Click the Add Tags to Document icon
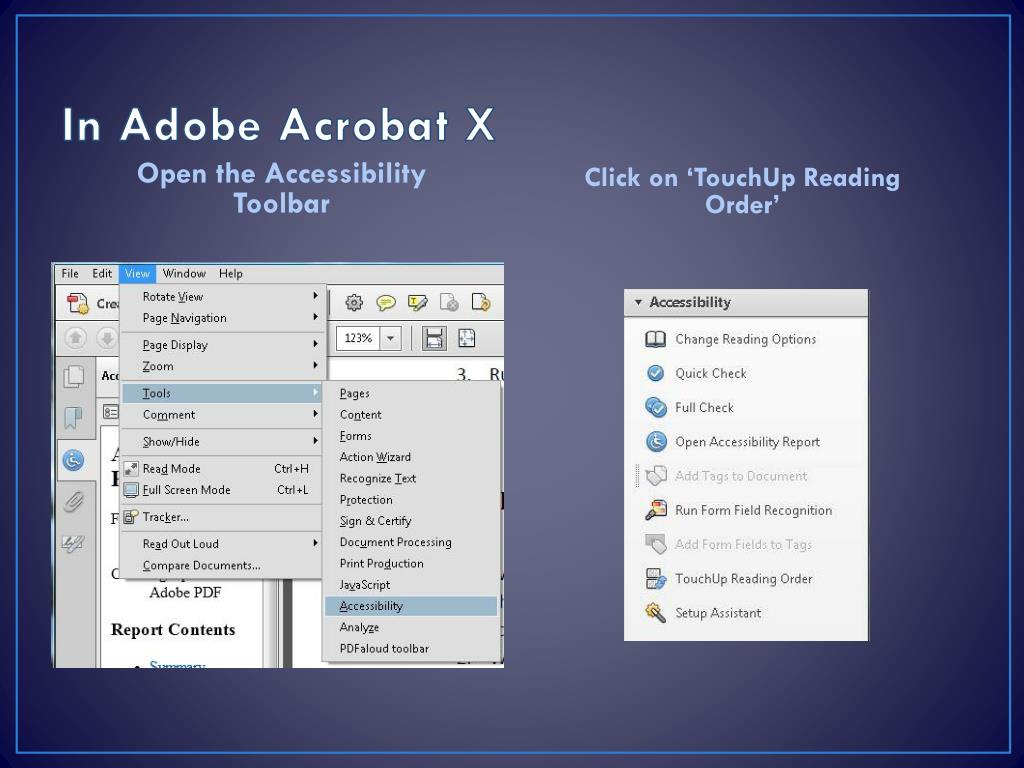1024x768 pixels. pos(656,475)
